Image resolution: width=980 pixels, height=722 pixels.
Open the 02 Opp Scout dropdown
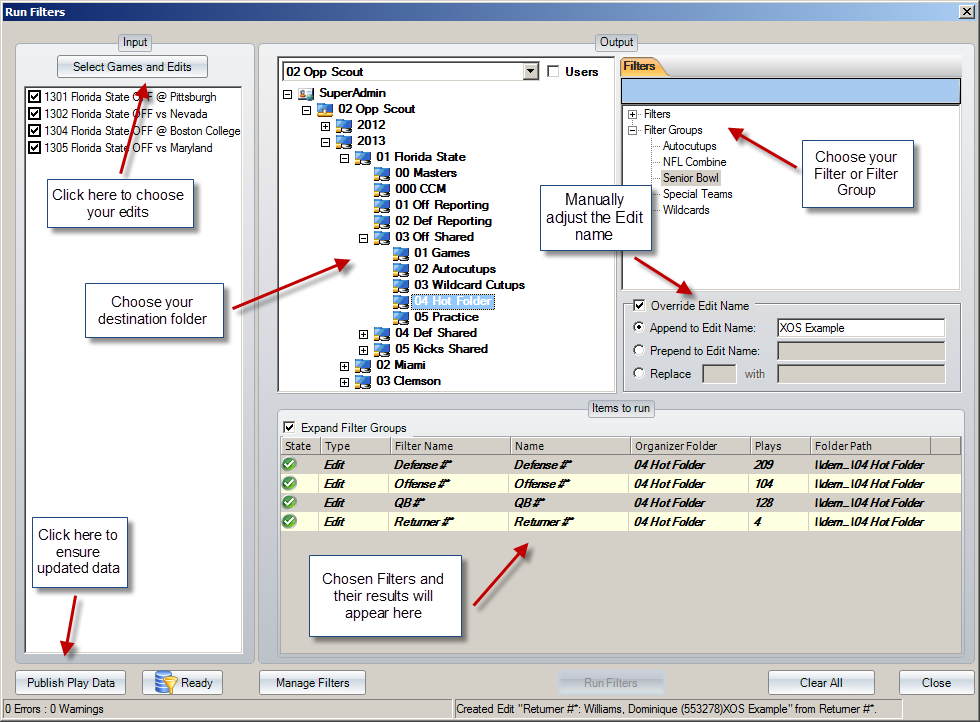pos(531,71)
